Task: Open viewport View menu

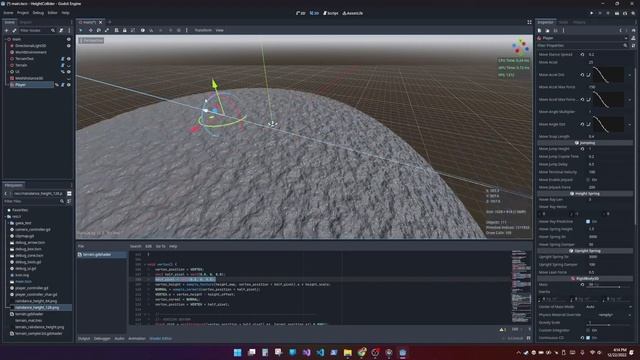Action: click(x=220, y=30)
